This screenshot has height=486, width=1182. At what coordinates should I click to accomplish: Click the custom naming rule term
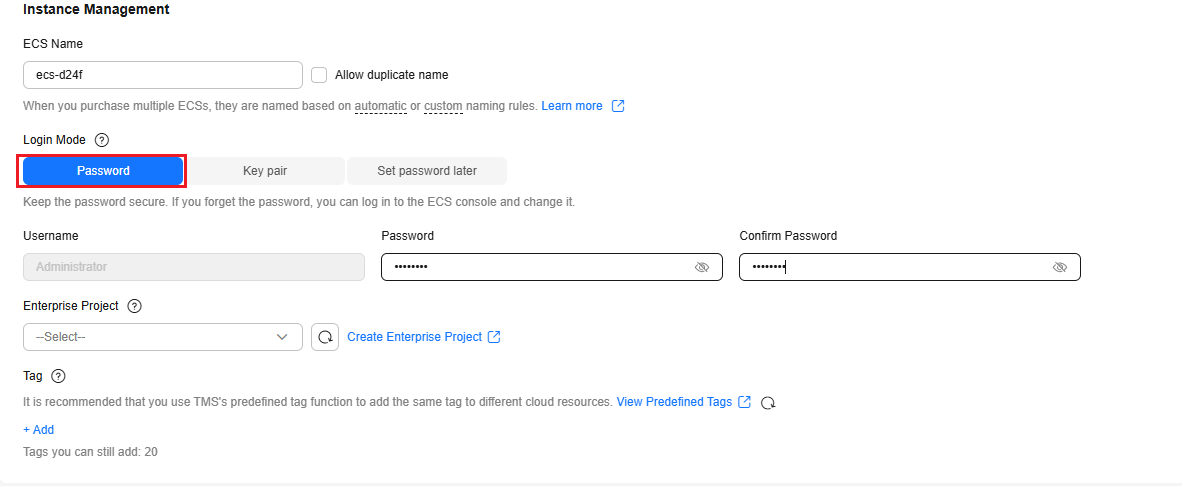443,106
